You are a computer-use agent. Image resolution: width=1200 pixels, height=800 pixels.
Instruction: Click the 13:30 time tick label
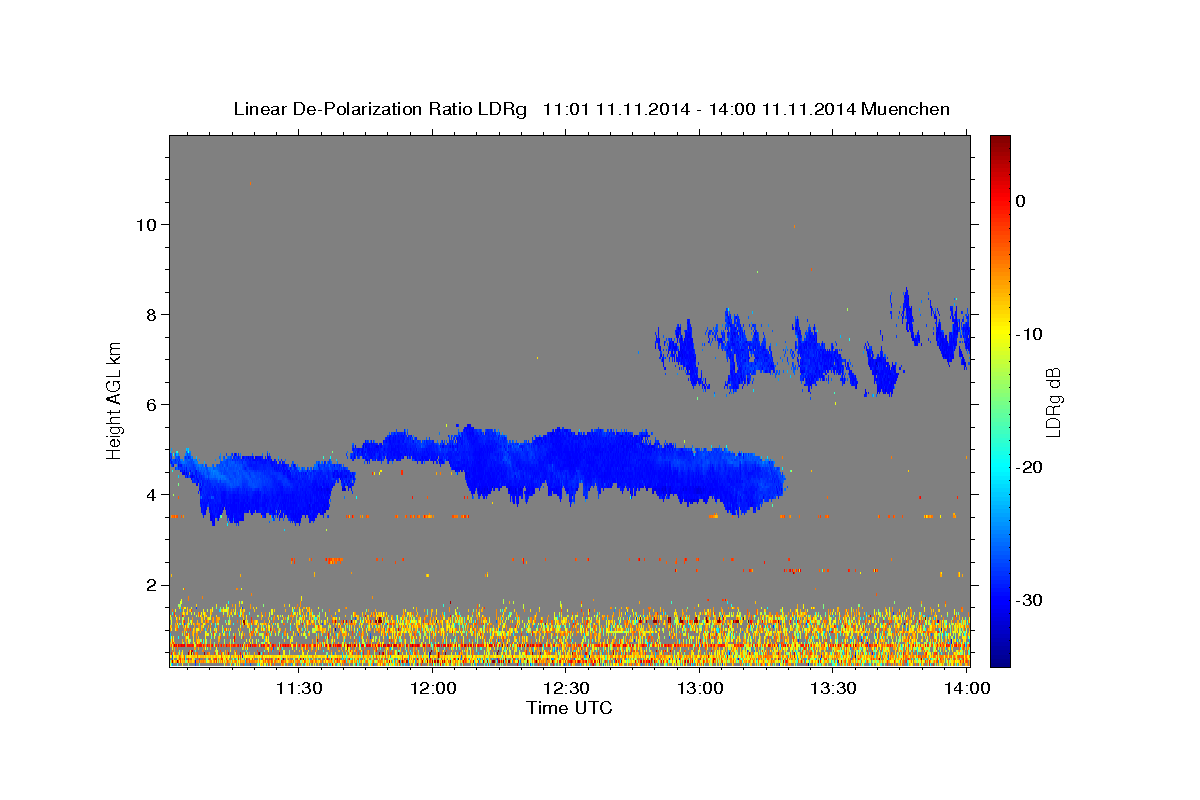pyautogui.click(x=833, y=688)
